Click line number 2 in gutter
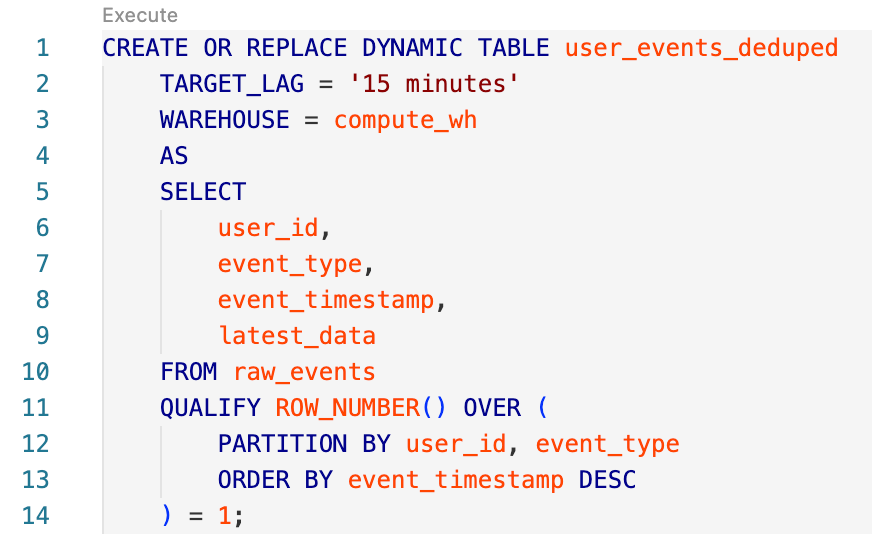 click(x=43, y=84)
